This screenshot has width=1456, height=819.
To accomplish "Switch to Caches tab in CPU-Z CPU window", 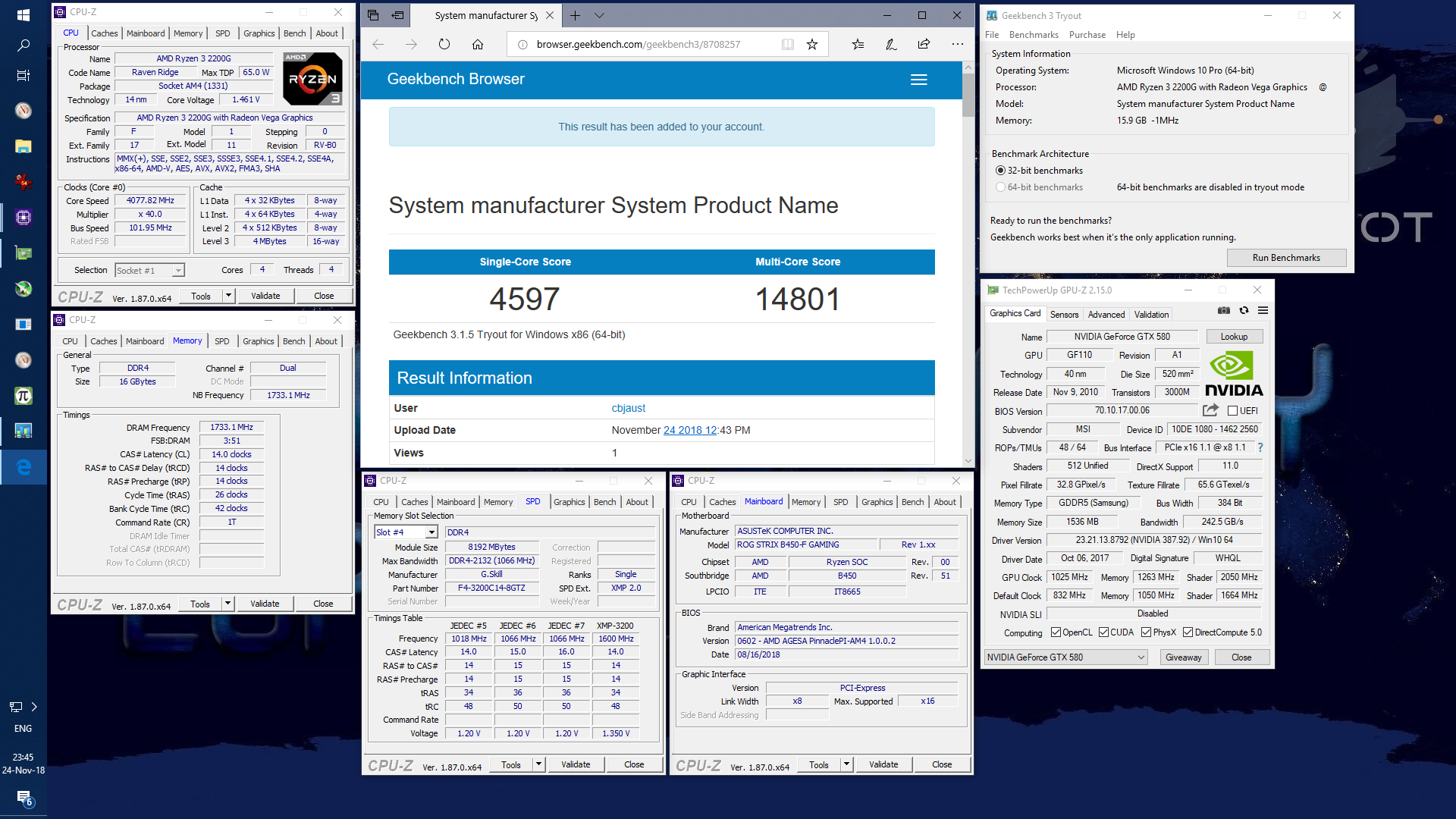I will pyautogui.click(x=105, y=33).
